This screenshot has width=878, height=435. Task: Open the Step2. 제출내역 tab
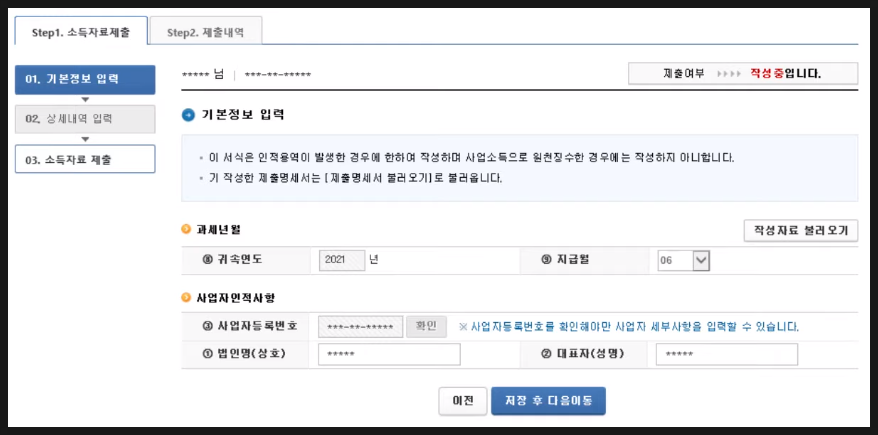206,32
